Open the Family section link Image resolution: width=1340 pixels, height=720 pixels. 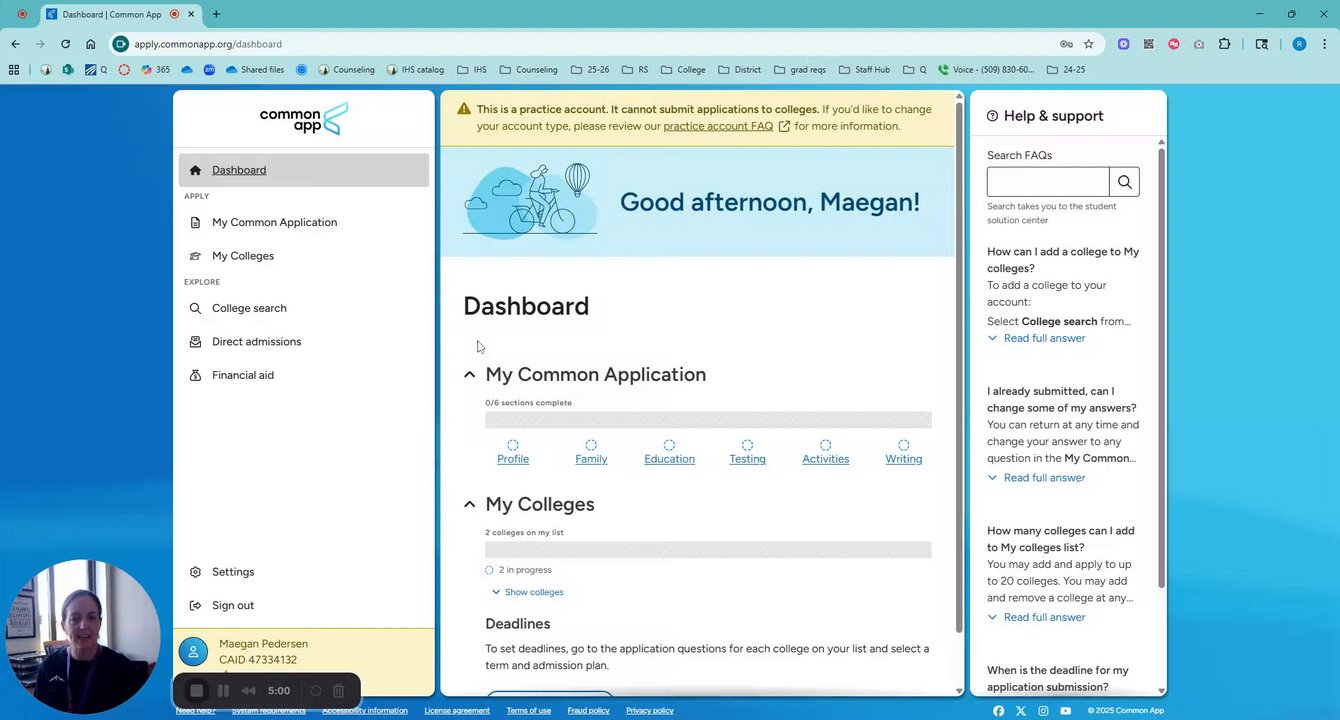[x=591, y=459]
